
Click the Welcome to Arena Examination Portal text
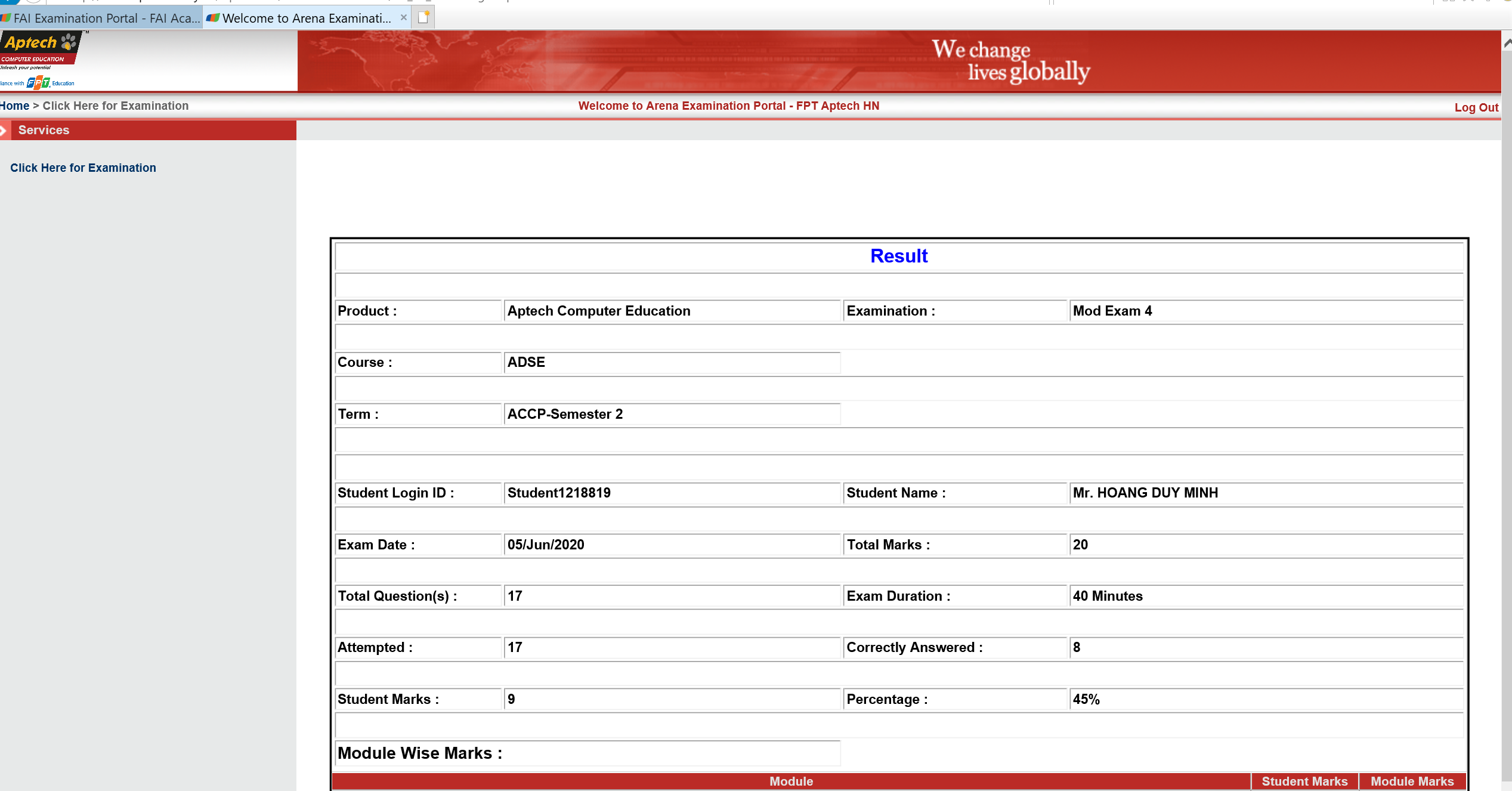[728, 106]
